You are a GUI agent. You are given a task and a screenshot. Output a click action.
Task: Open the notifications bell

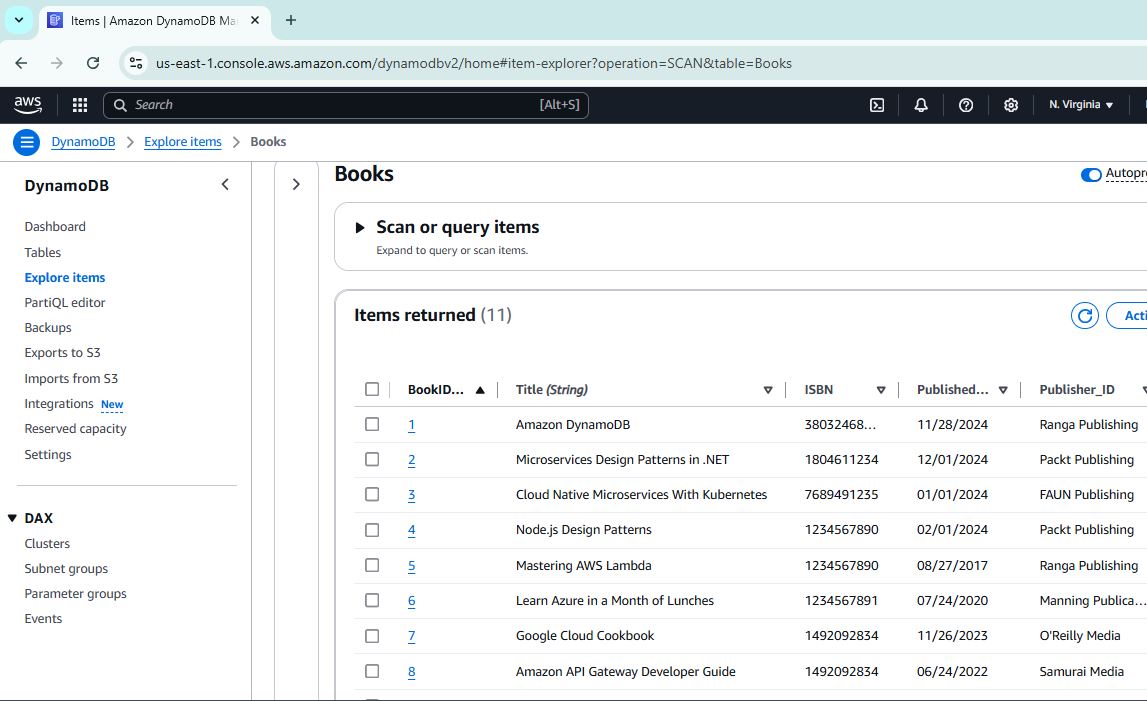point(921,105)
